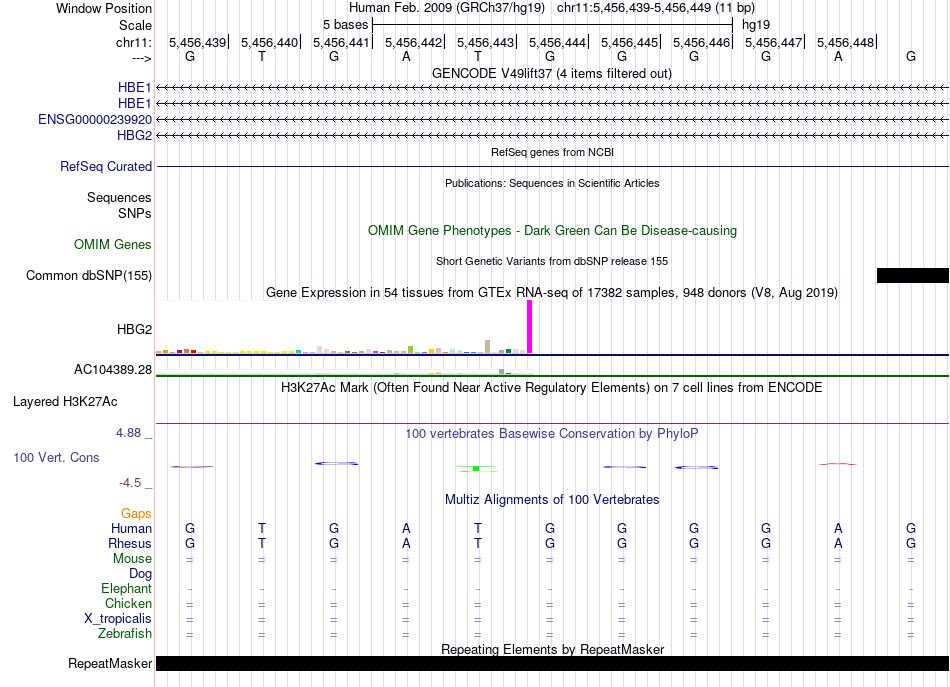Click the Common dbSNP(155) label
This screenshot has height=687, width=950.
point(89,275)
